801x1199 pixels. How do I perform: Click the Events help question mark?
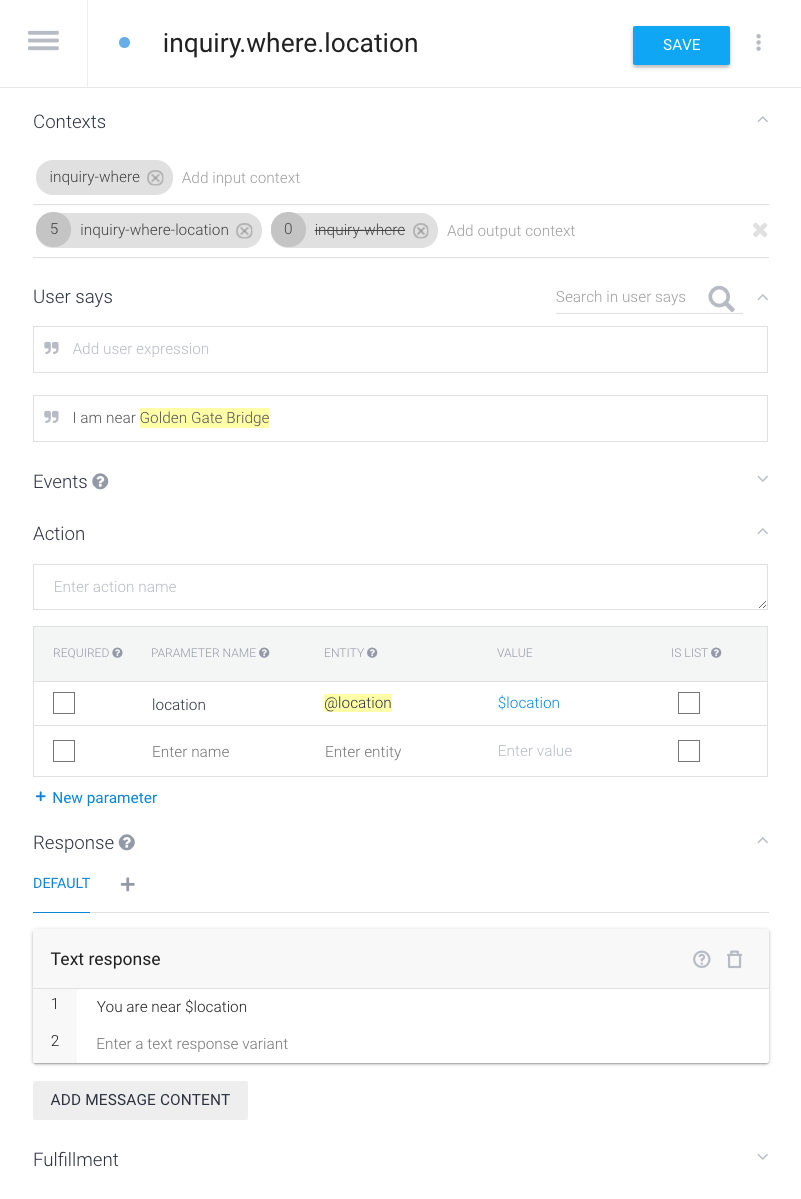99,482
